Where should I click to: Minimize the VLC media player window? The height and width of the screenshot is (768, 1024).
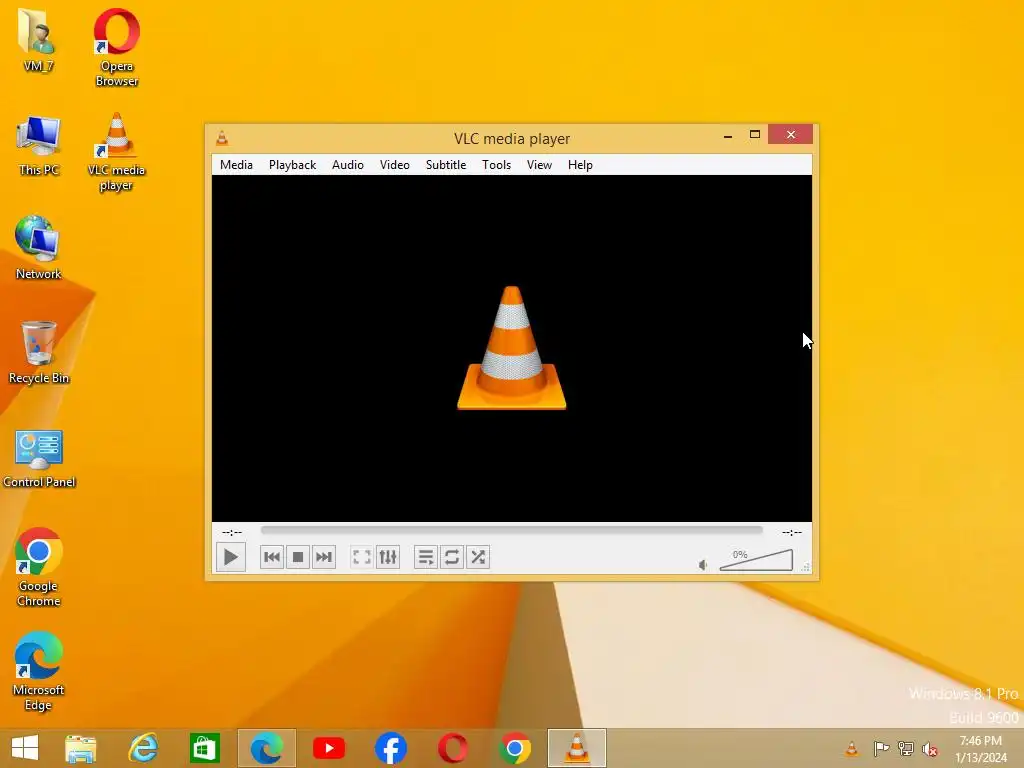pyautogui.click(x=728, y=135)
